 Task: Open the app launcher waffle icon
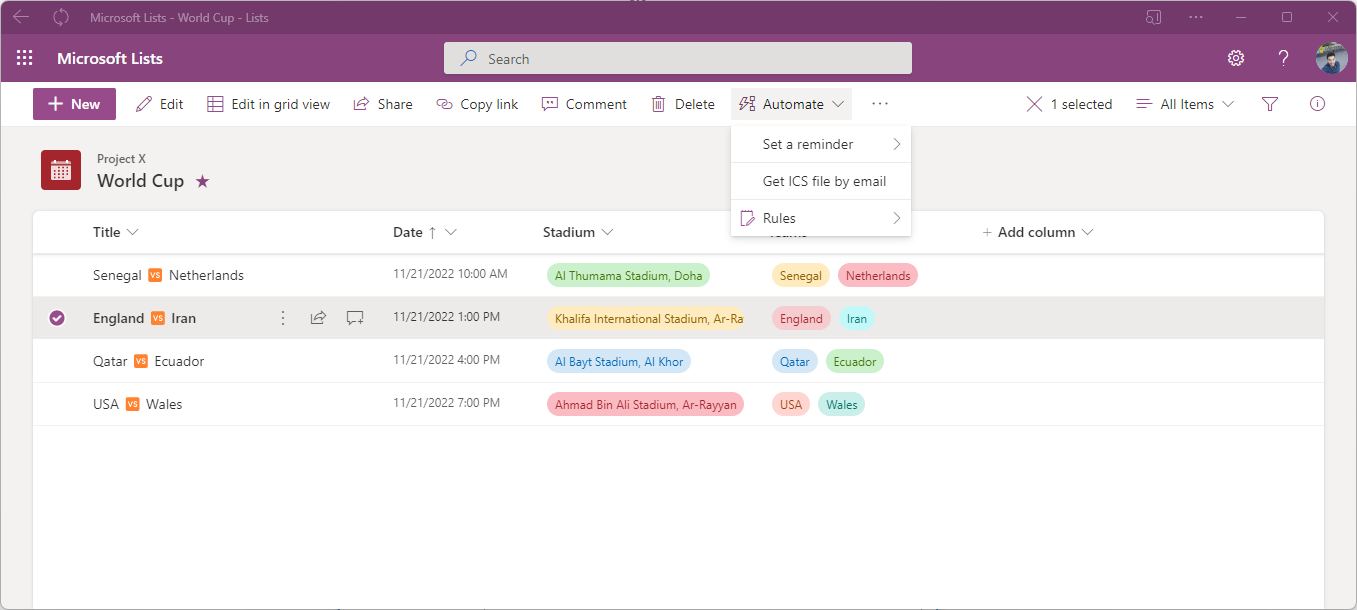[x=25, y=58]
